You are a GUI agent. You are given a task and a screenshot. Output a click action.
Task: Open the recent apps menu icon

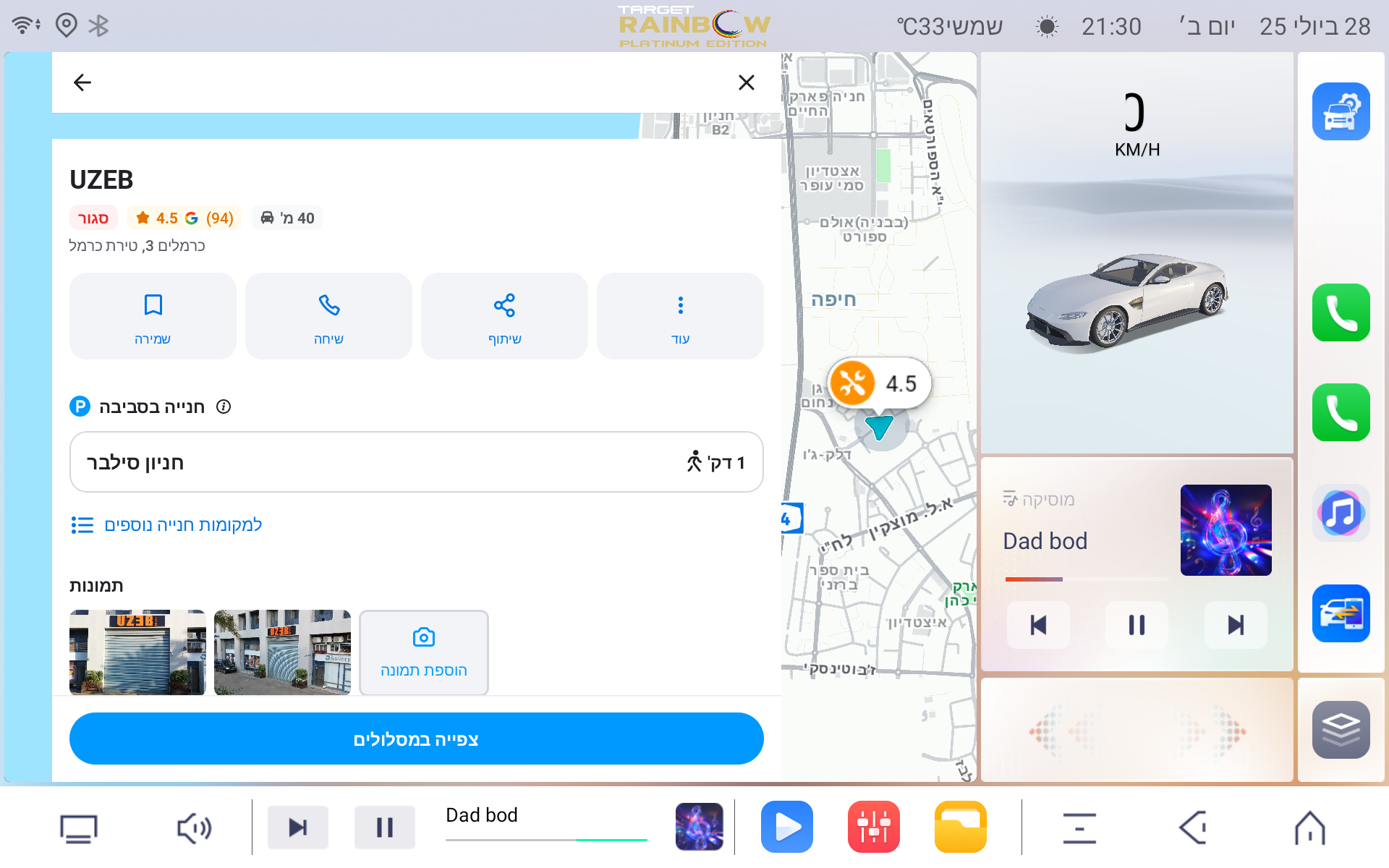(x=1079, y=828)
